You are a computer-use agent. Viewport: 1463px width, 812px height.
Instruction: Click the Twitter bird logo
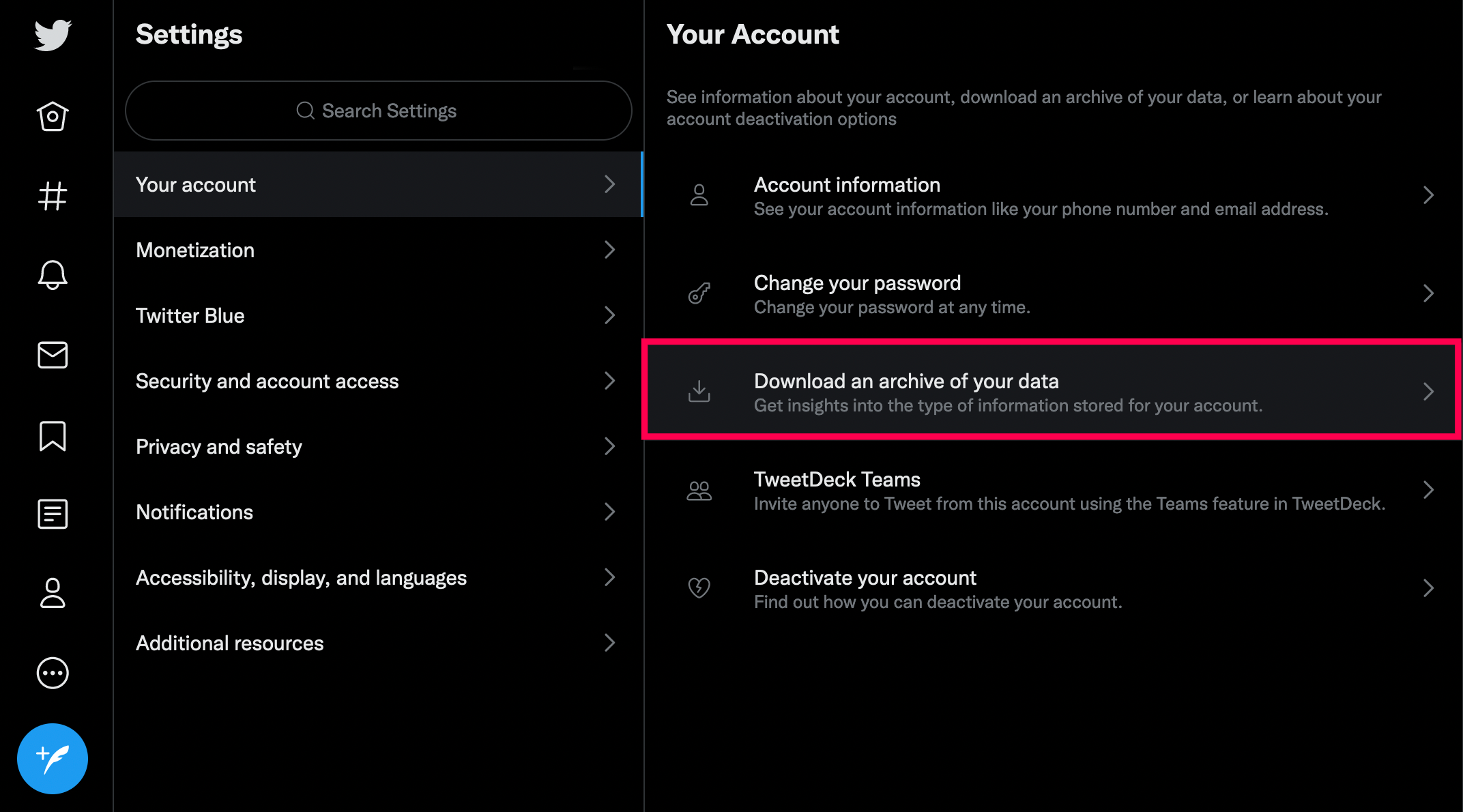tap(53, 35)
